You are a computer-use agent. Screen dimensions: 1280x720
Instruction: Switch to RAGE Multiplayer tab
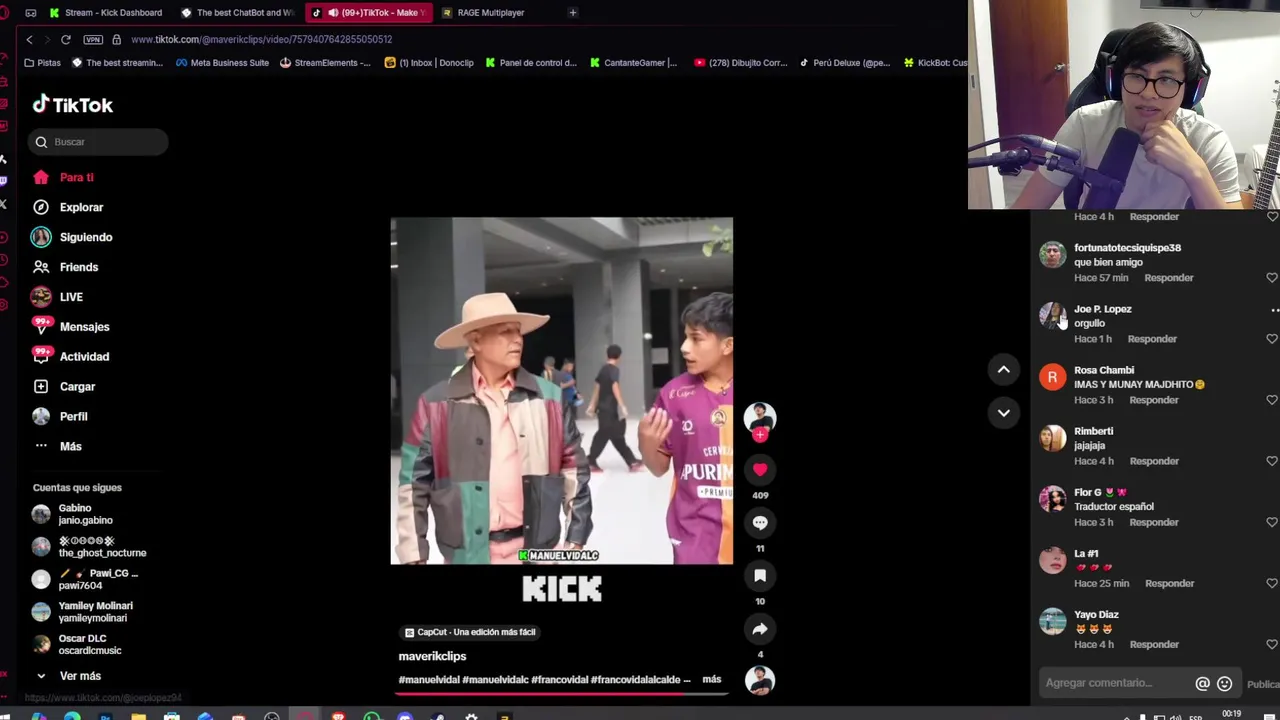490,13
